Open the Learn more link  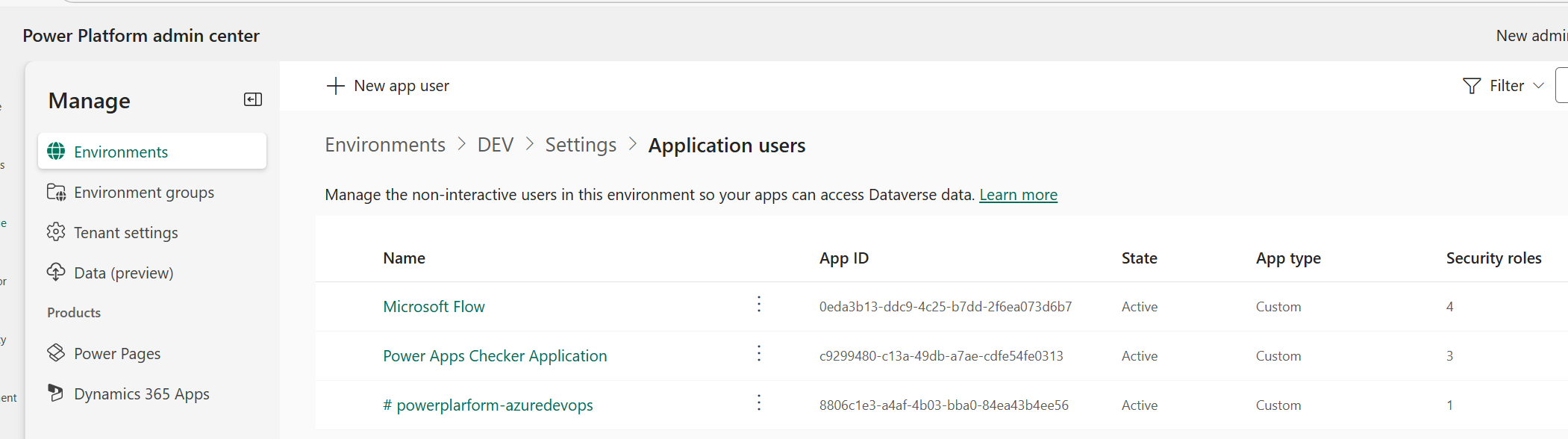[x=1018, y=195]
